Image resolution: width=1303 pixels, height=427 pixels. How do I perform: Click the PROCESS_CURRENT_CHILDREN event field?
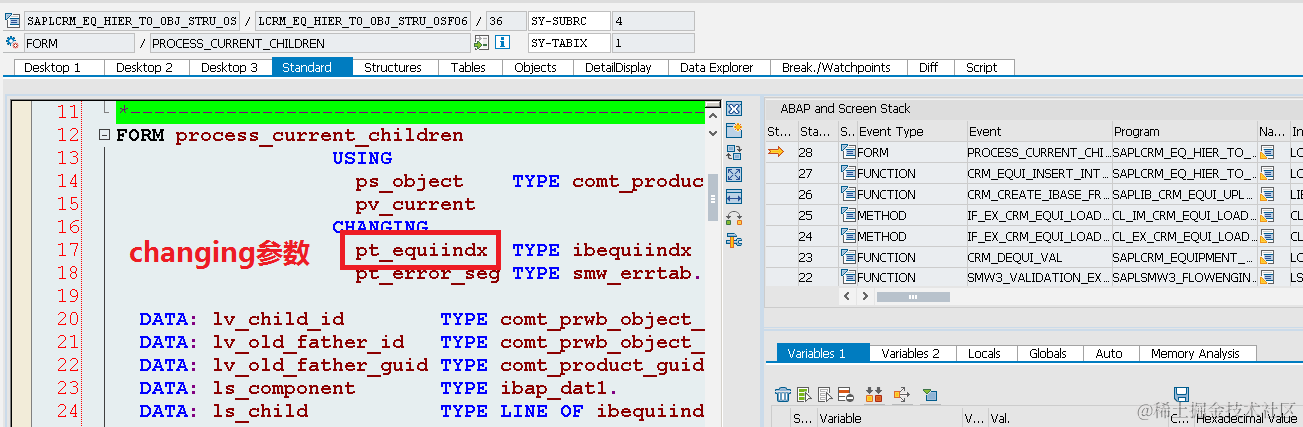click(x=309, y=43)
